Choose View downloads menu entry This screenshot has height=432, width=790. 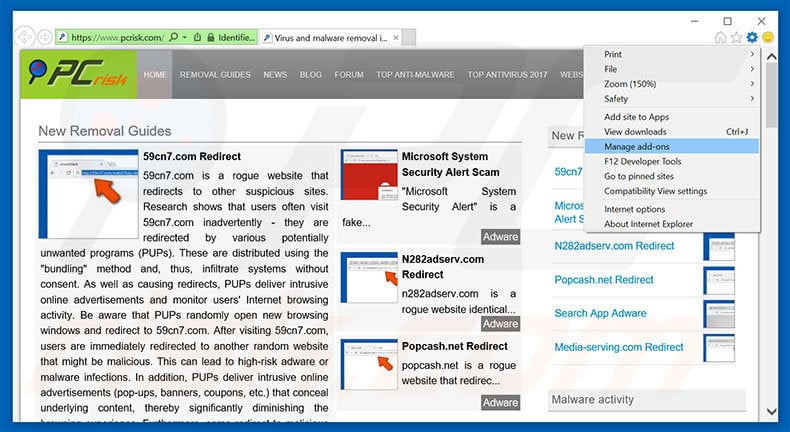tap(672, 132)
